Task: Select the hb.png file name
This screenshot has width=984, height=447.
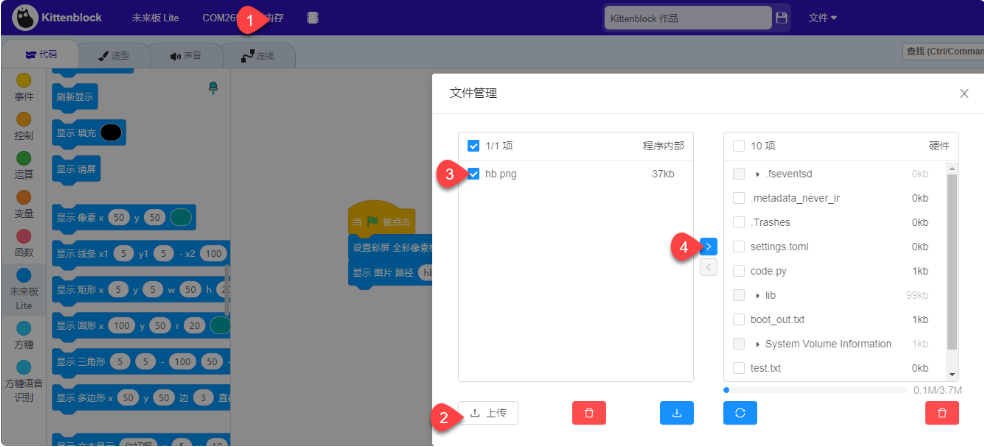Action: point(501,174)
